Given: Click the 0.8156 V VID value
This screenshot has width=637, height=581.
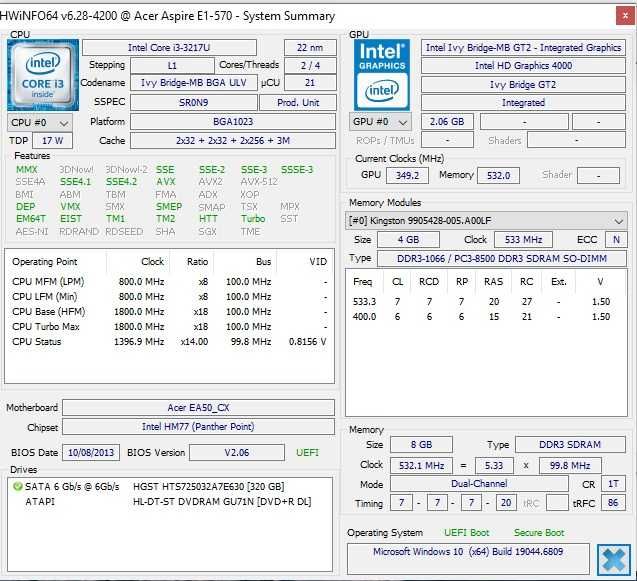Looking at the screenshot, I should 308,342.
